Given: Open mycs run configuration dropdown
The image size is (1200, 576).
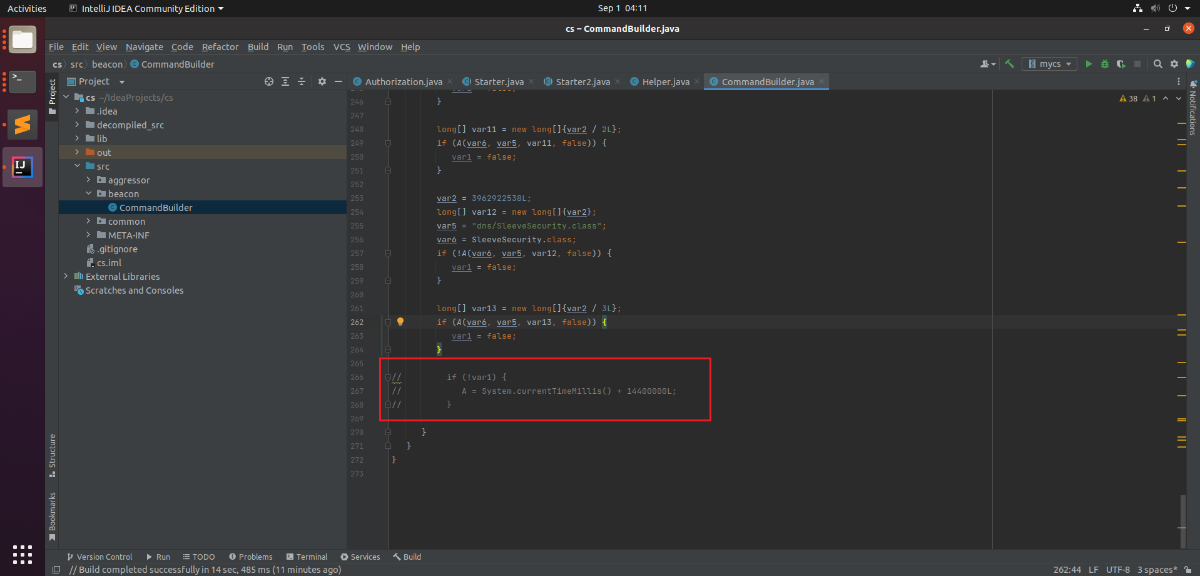Looking at the screenshot, I should point(1050,64).
